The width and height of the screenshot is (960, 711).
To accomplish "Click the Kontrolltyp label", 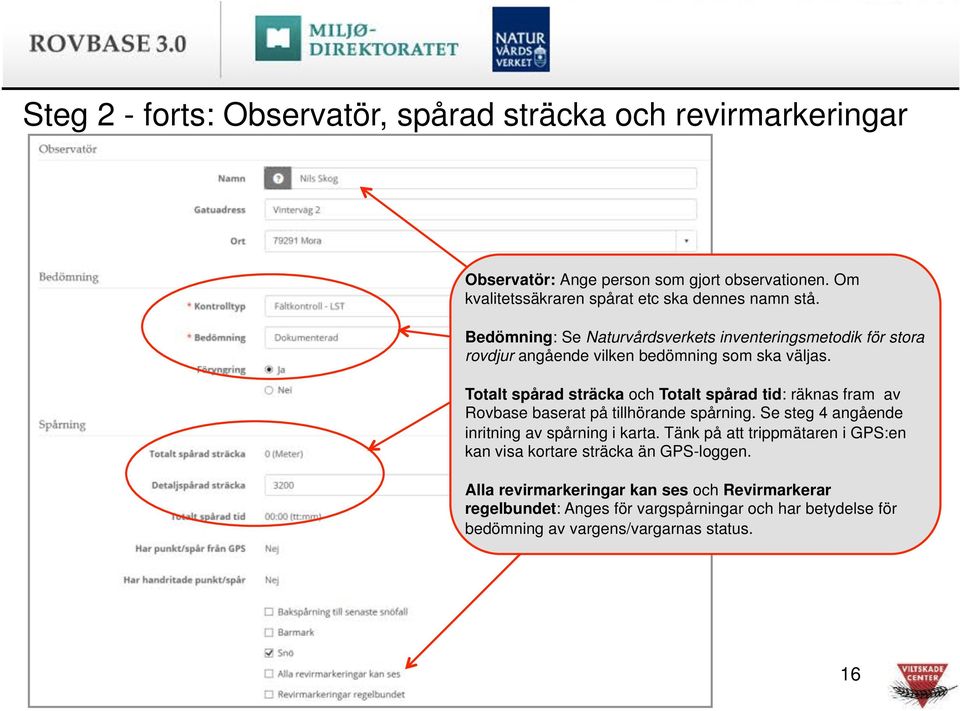I will (219, 306).
